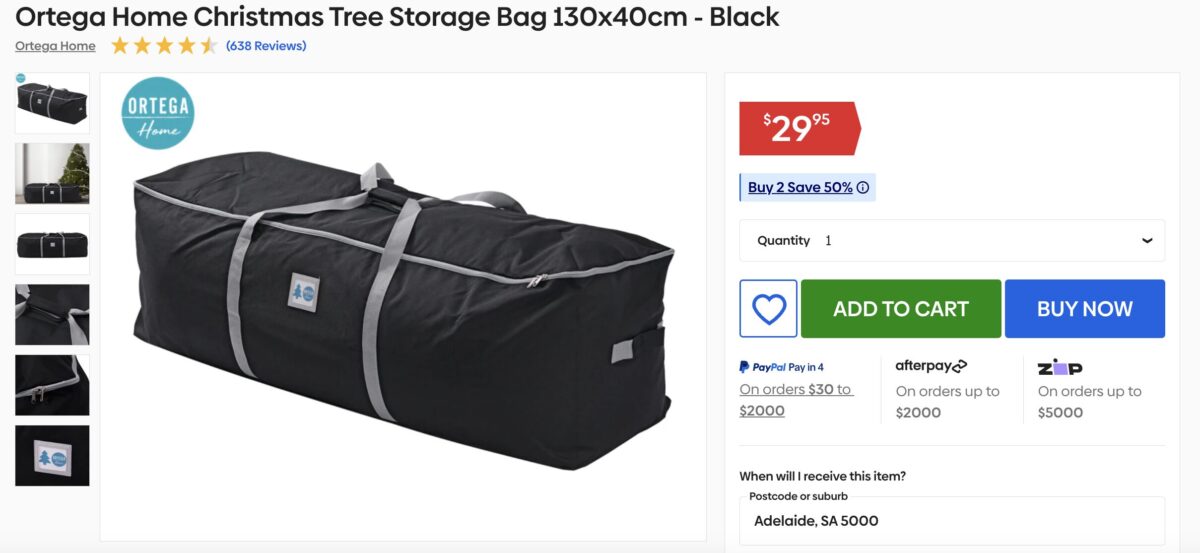Click the info icon beside Buy 2 Save 50%
The image size is (1200, 553).
tap(863, 188)
